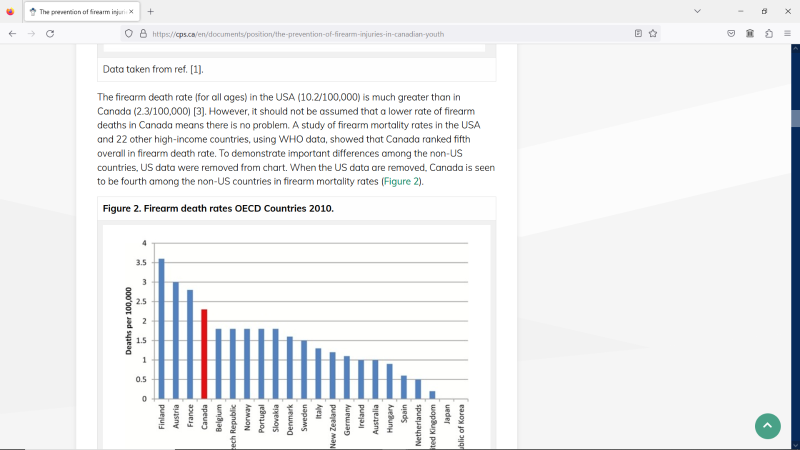Image resolution: width=800 pixels, height=450 pixels.
Task: Click the 'Japan' axis label
Action: coord(447,414)
